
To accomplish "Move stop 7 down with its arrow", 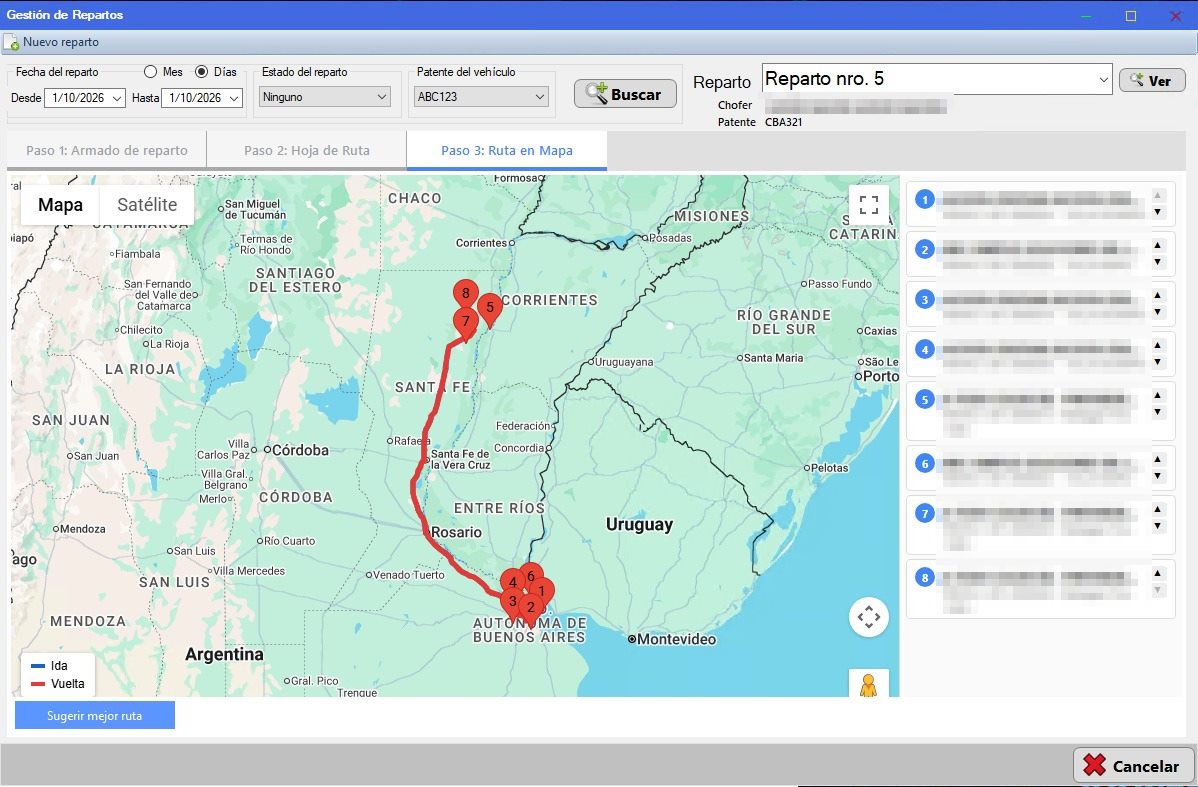I will pos(1158,526).
